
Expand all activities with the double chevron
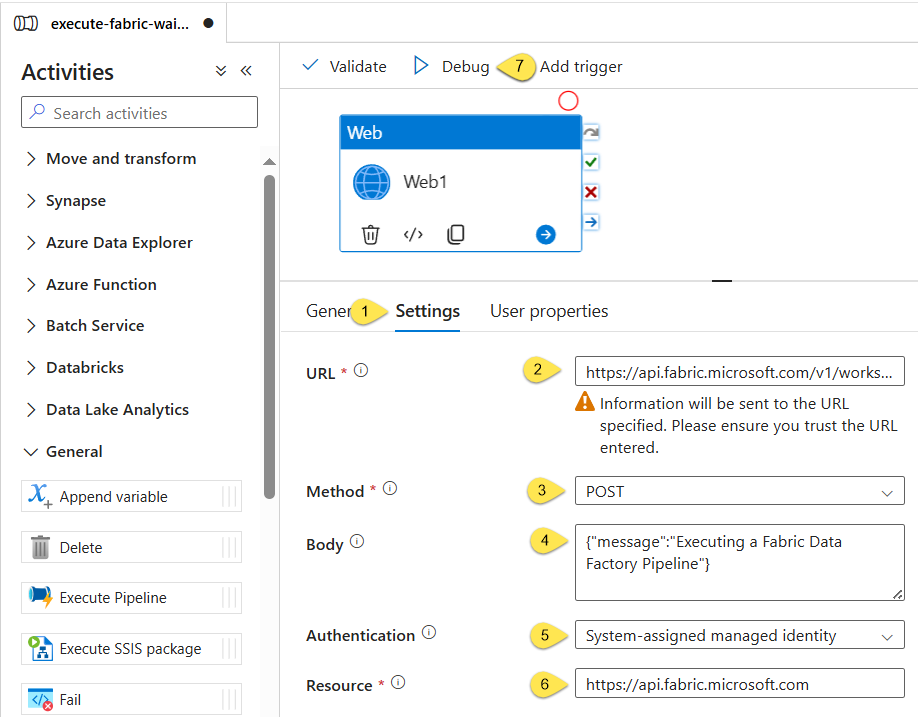(x=221, y=71)
